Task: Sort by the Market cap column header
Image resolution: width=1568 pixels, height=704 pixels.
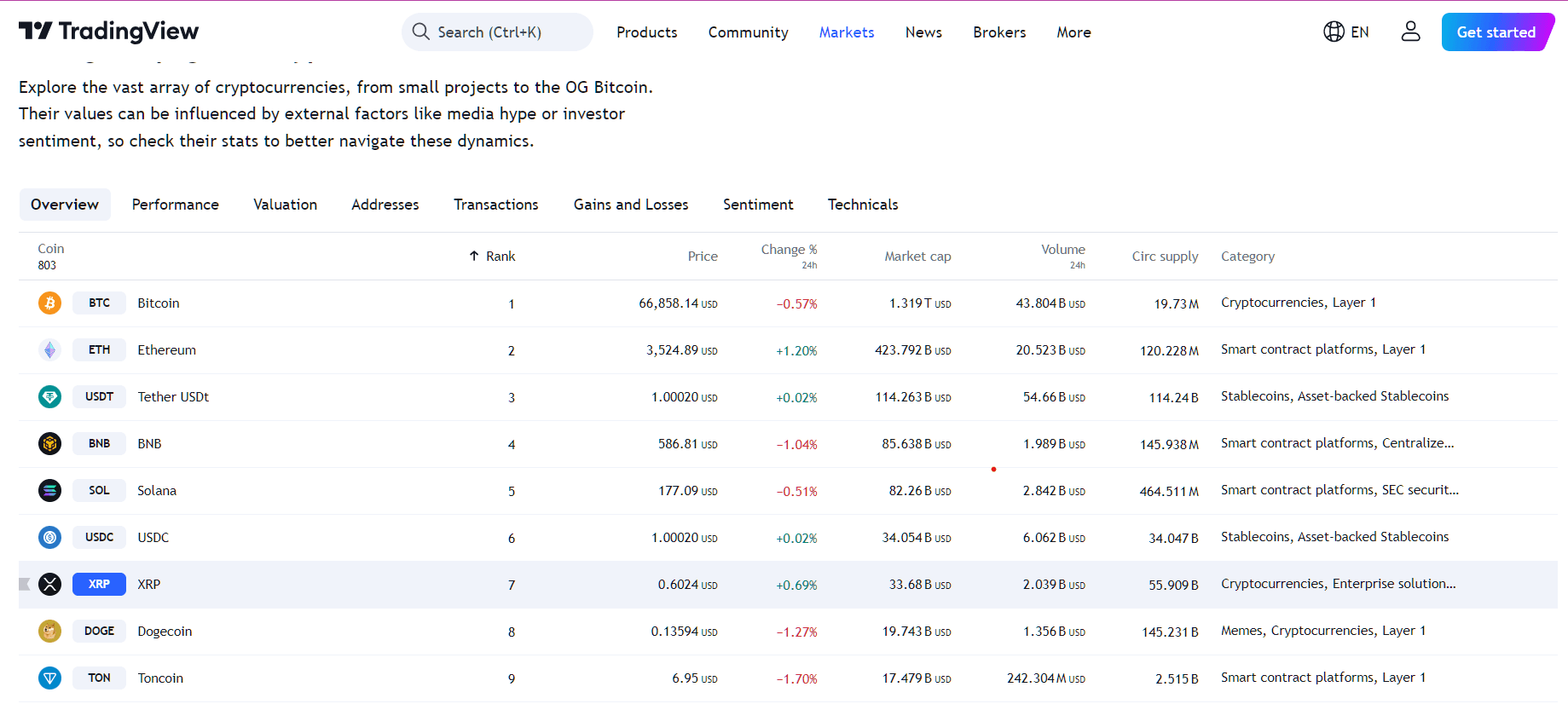Action: point(917,257)
